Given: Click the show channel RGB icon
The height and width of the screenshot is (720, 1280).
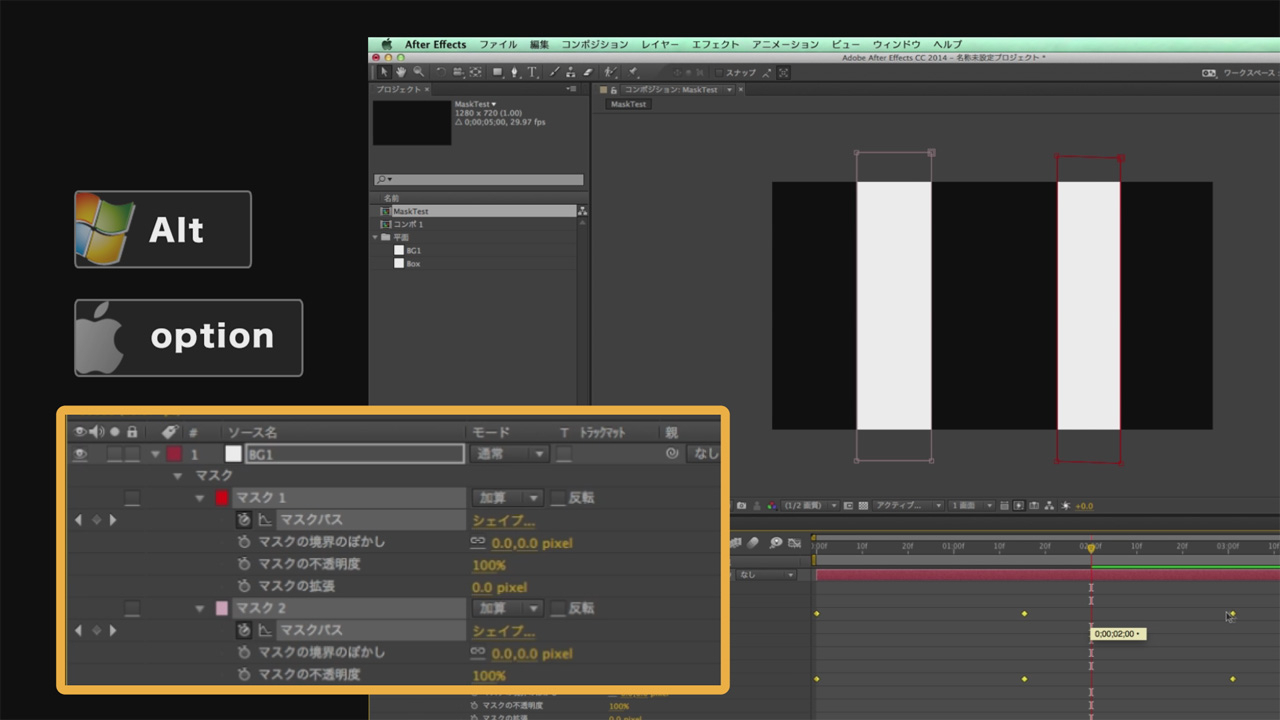Looking at the screenshot, I should click(771, 506).
